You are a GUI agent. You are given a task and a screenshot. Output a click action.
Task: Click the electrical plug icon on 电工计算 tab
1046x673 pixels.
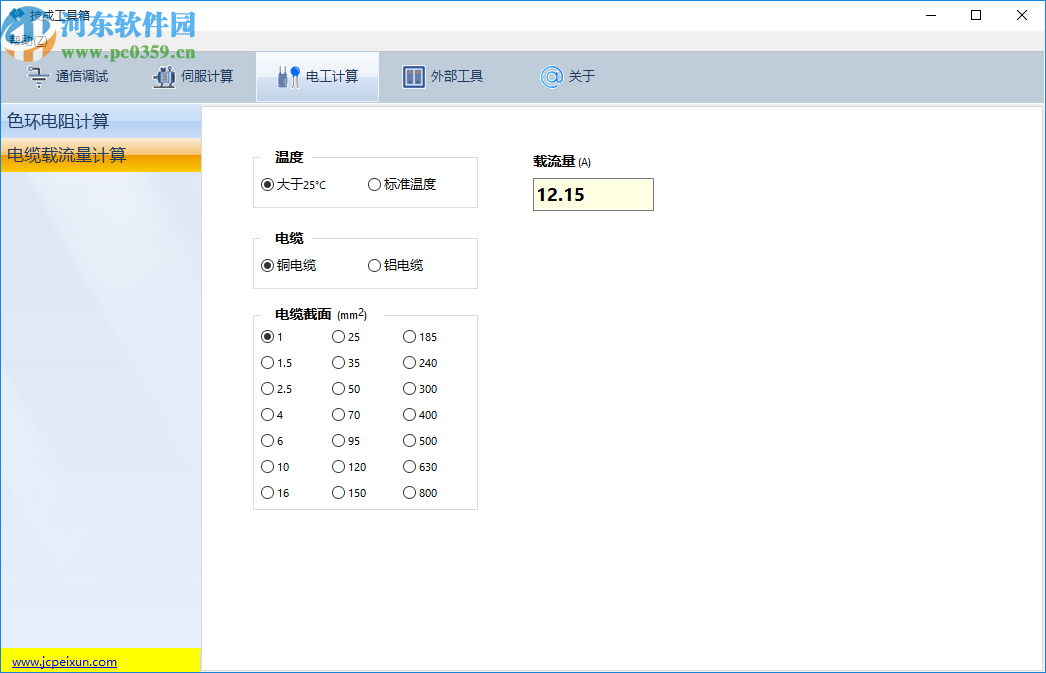coord(287,76)
